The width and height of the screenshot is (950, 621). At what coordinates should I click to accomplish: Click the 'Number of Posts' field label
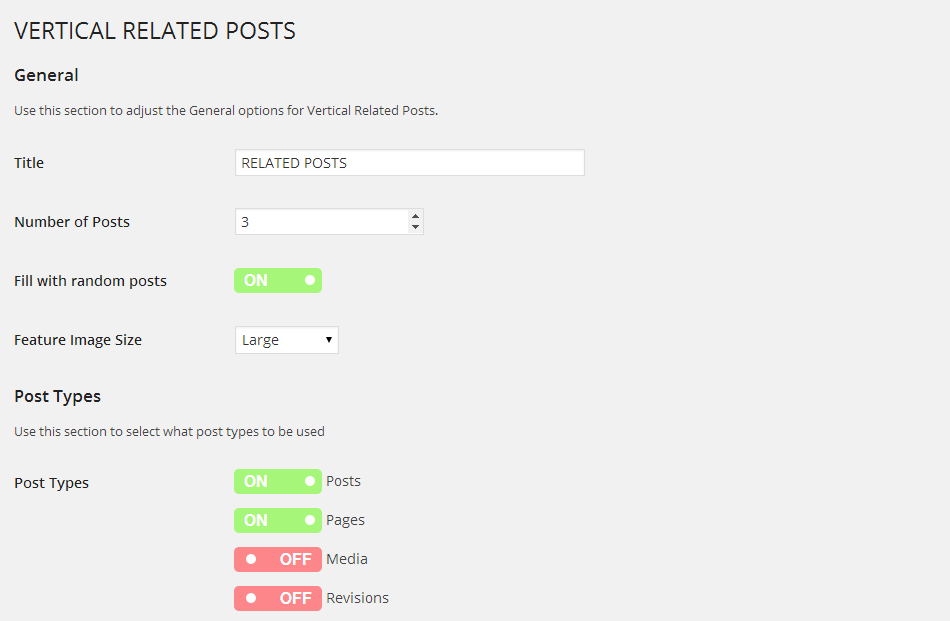click(72, 222)
